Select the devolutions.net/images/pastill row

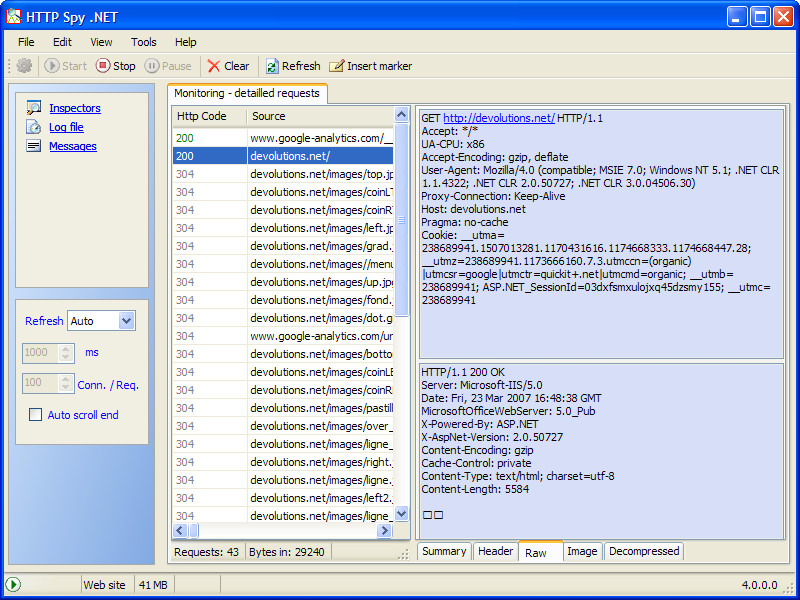coord(283,408)
